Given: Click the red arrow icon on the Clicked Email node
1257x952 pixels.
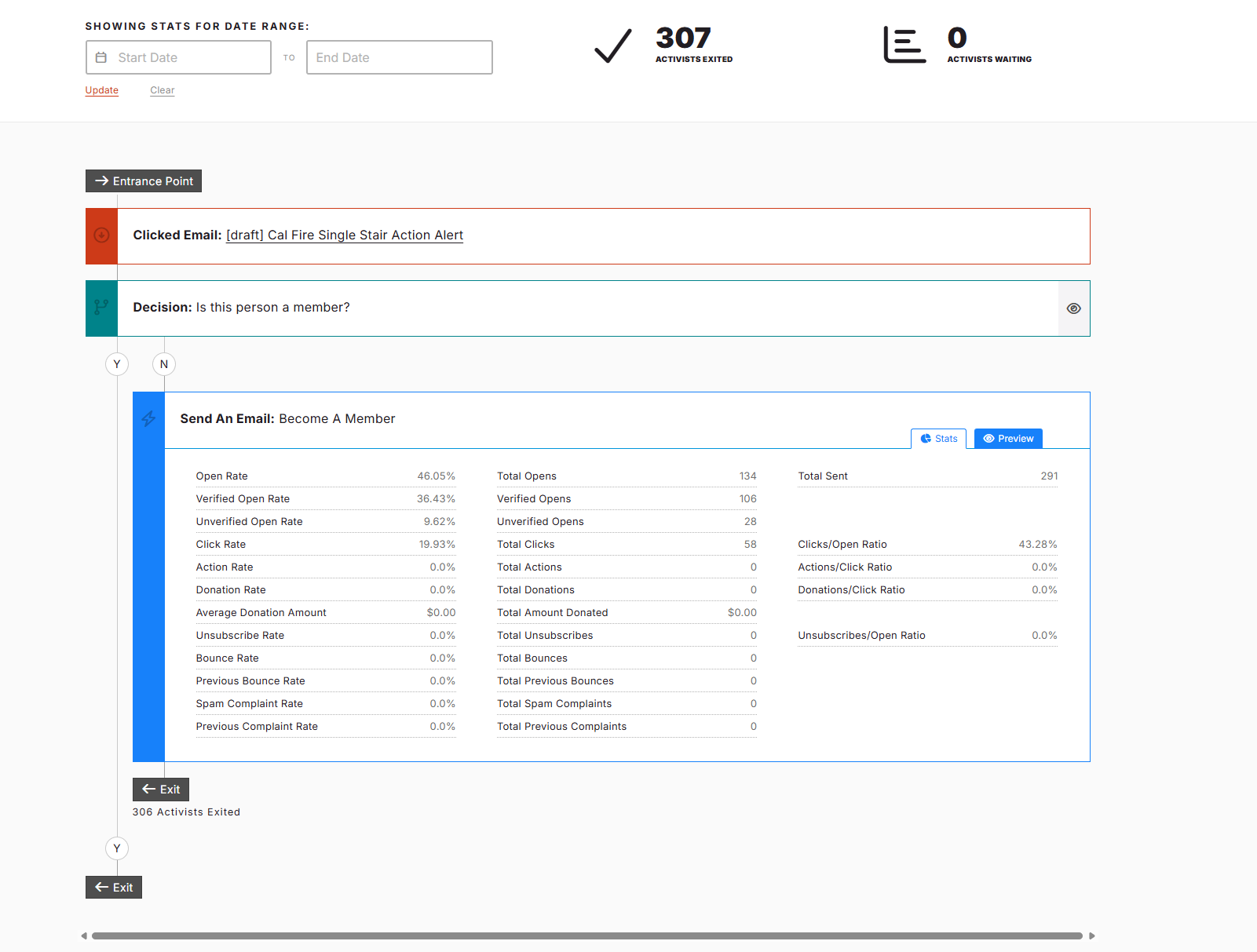Looking at the screenshot, I should point(100,235).
